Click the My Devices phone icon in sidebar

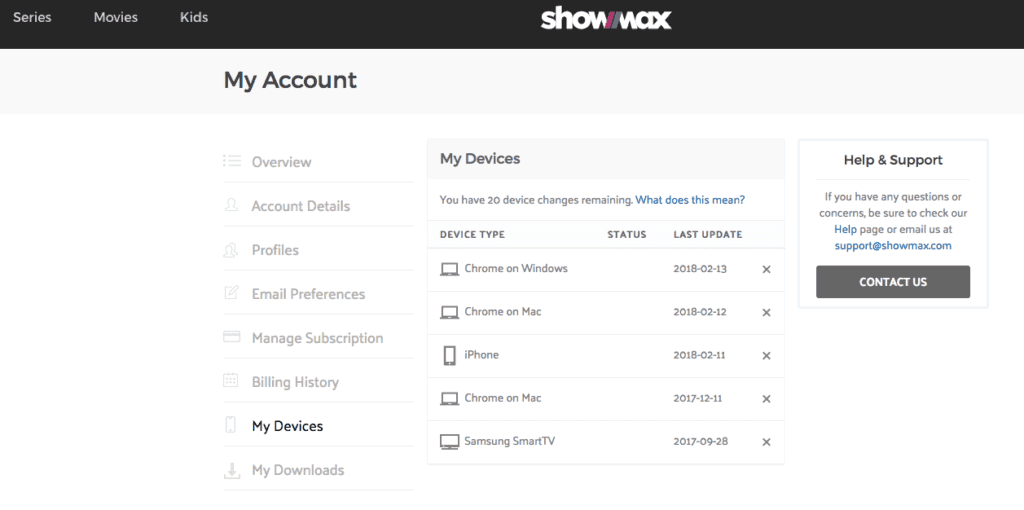pyautogui.click(x=231, y=425)
